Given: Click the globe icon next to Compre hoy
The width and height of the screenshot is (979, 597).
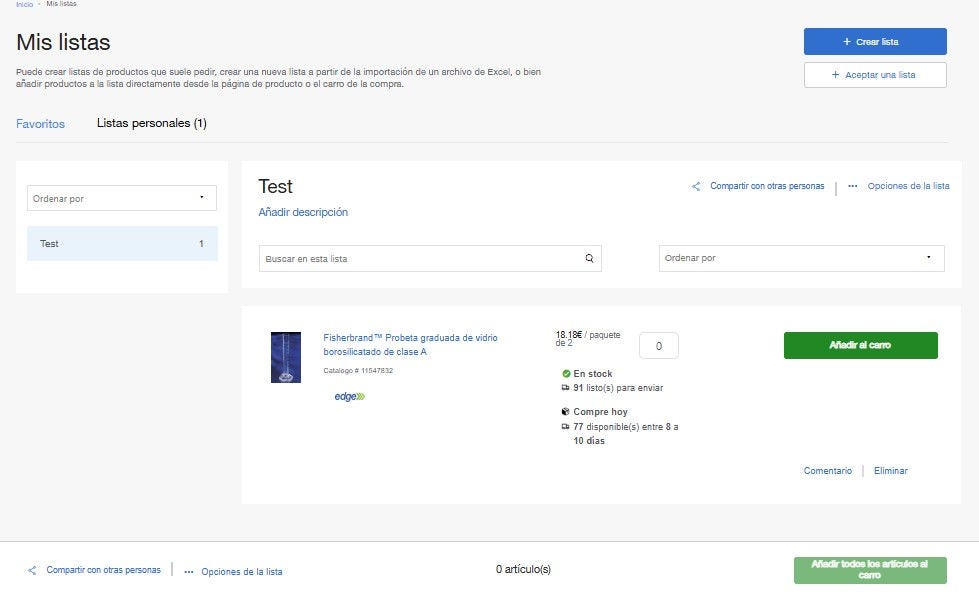Looking at the screenshot, I should click(563, 411).
